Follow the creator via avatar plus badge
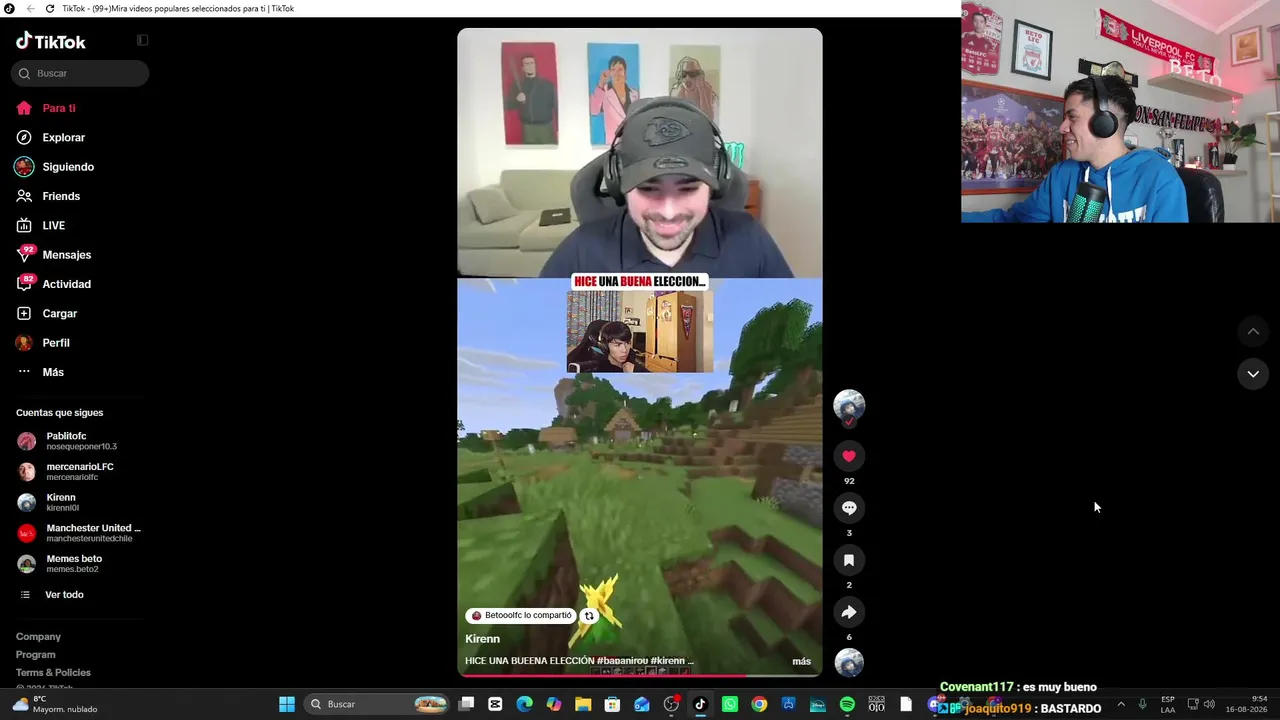Image resolution: width=1280 pixels, height=720 pixels. coord(849,422)
